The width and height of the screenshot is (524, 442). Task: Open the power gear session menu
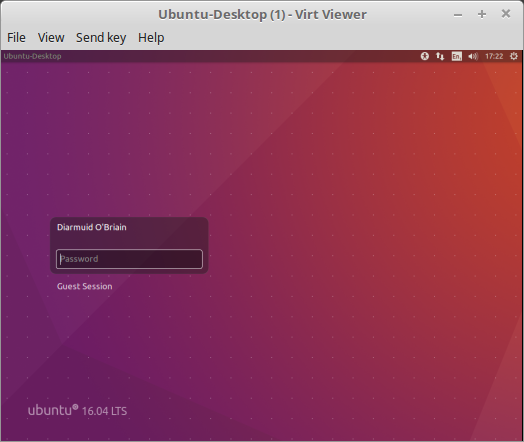[514, 56]
